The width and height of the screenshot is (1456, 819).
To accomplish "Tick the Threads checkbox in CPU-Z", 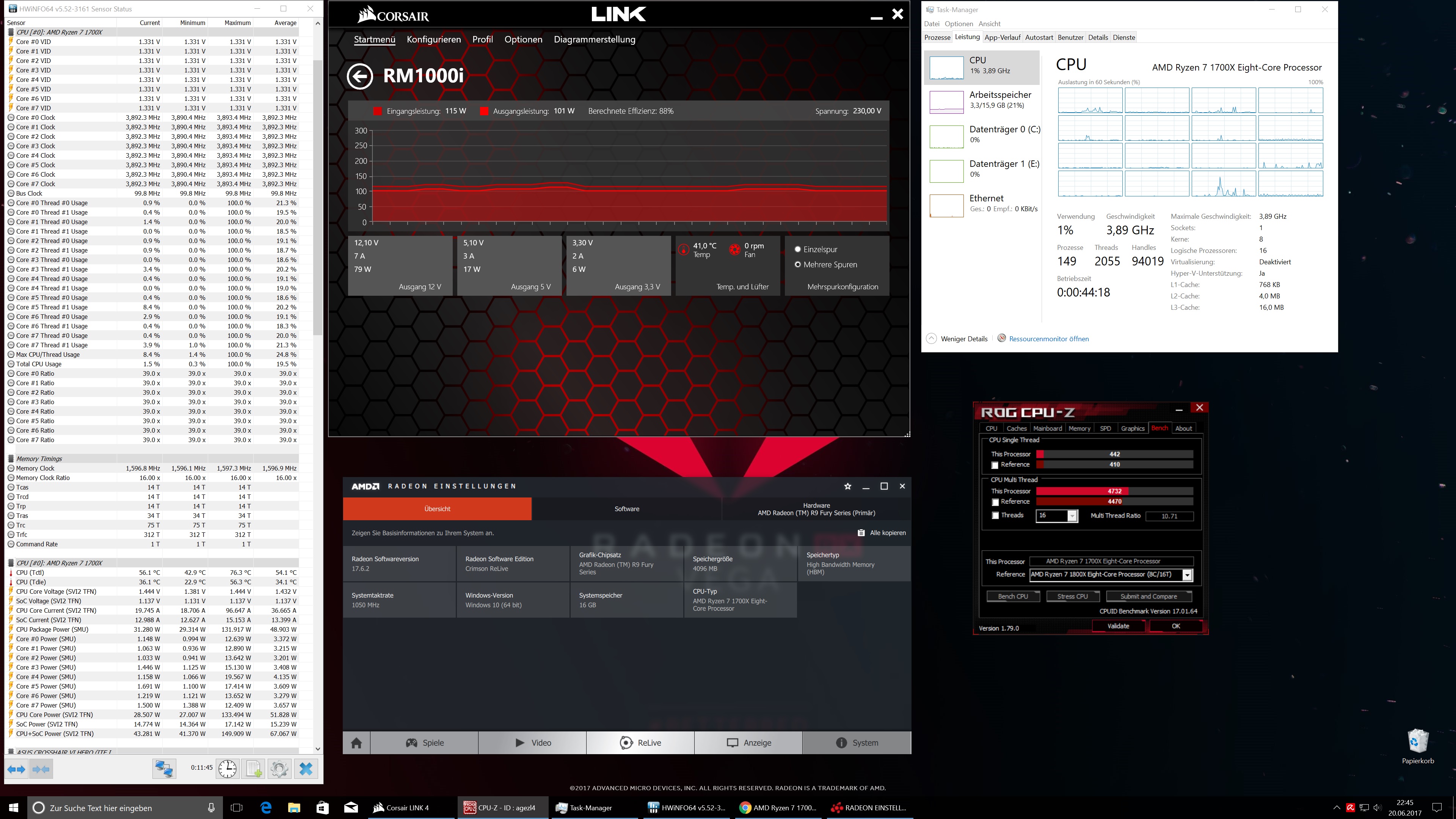I will [x=995, y=516].
